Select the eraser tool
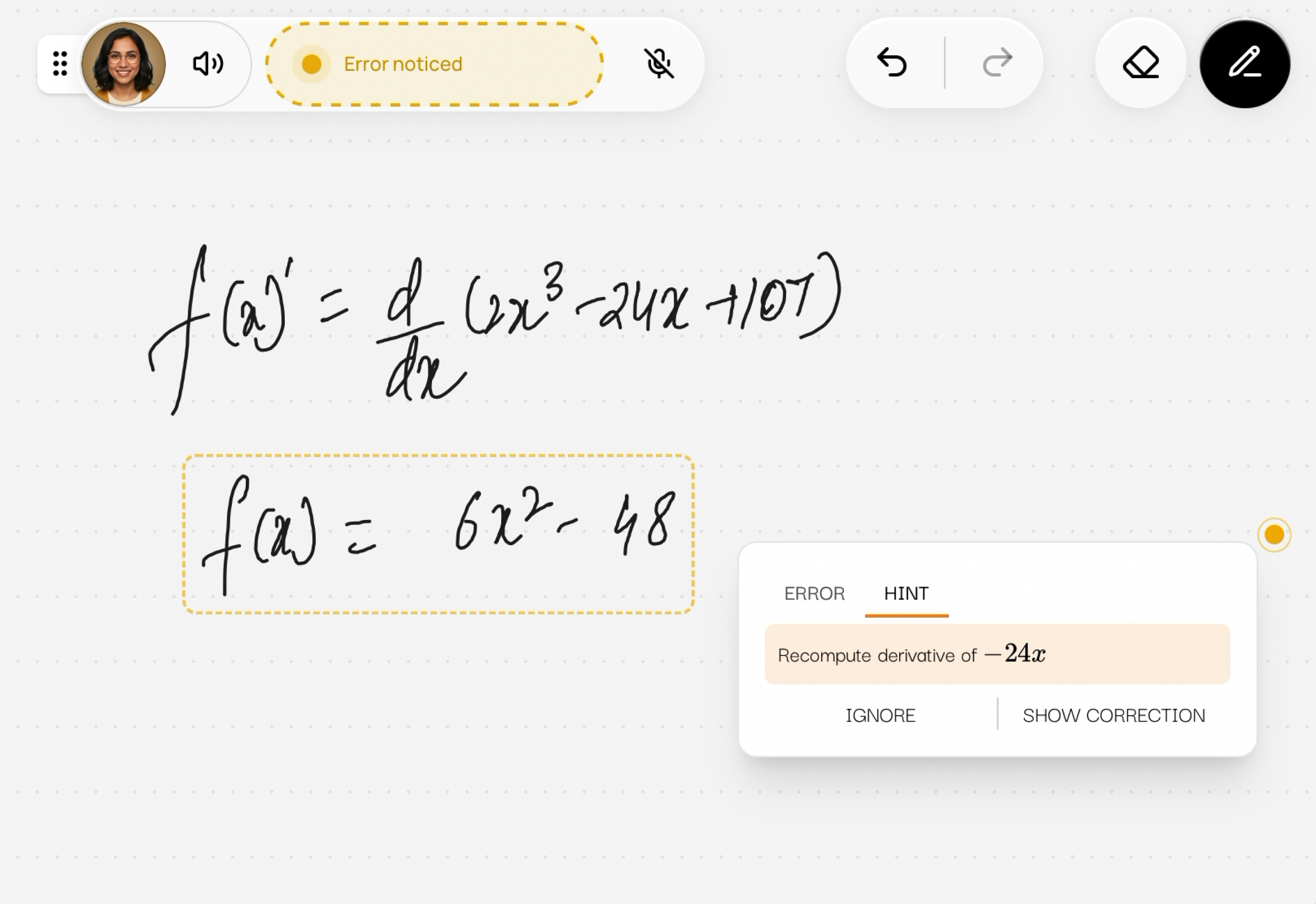 (1141, 62)
